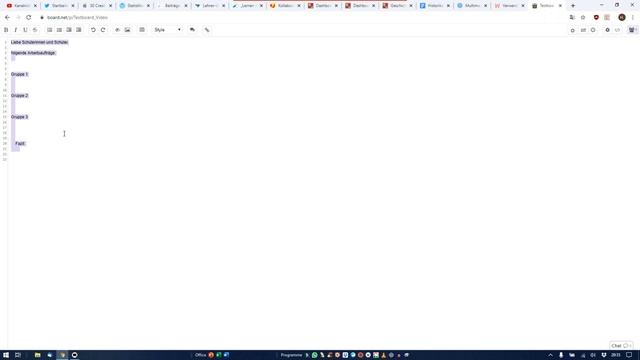Bookmark this page with the star icon
The image size is (640, 360).
(583, 18)
